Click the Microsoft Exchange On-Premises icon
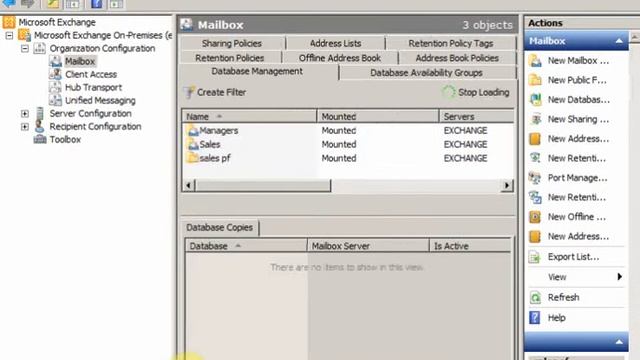 [24, 35]
